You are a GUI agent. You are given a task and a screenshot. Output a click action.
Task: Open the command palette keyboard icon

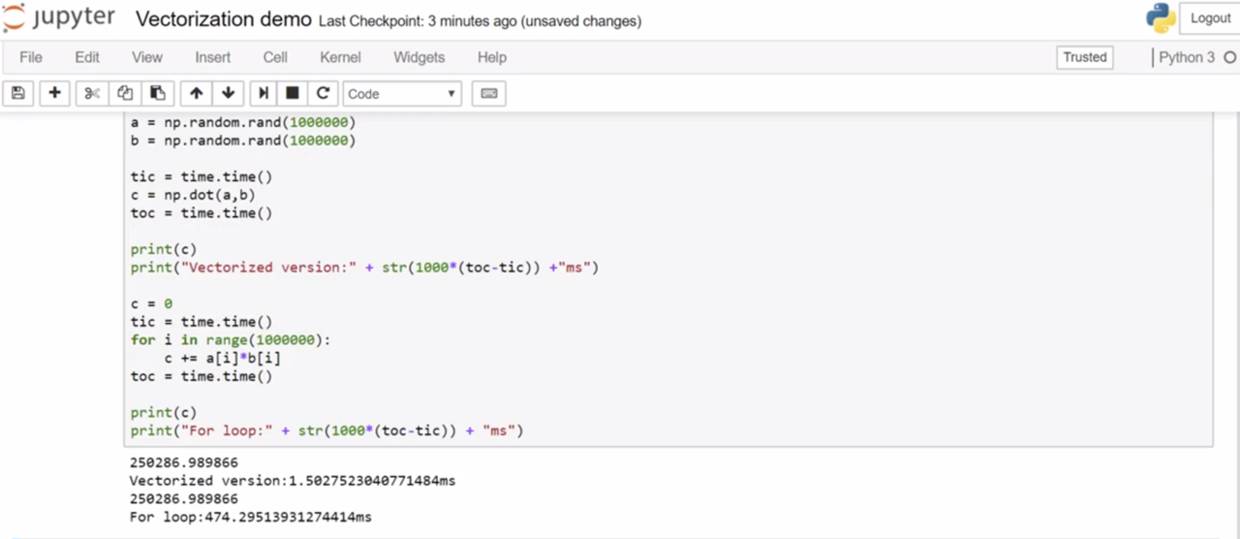[489, 93]
